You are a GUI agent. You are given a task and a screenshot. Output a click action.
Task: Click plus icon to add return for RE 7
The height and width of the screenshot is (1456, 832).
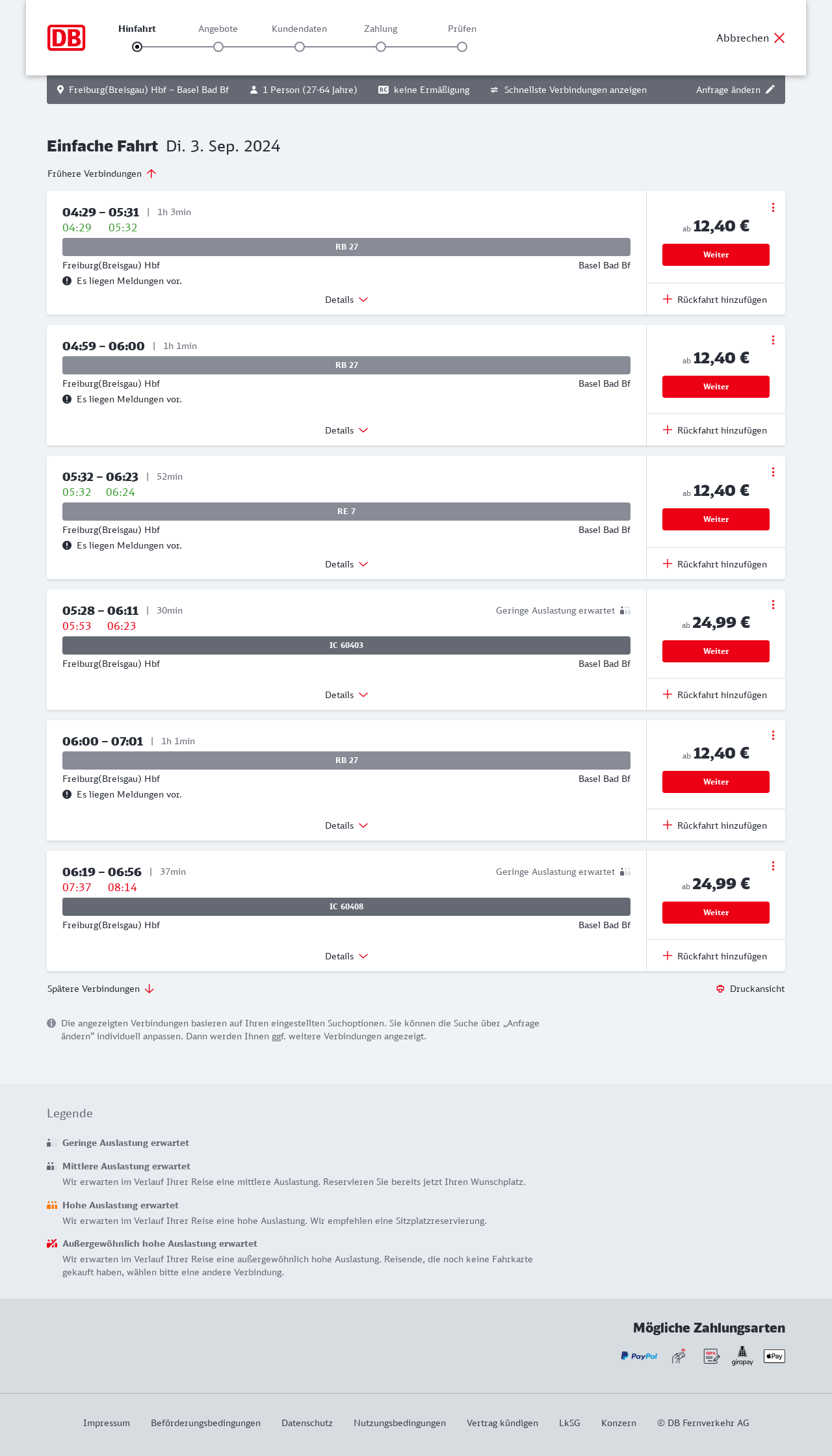tap(668, 564)
